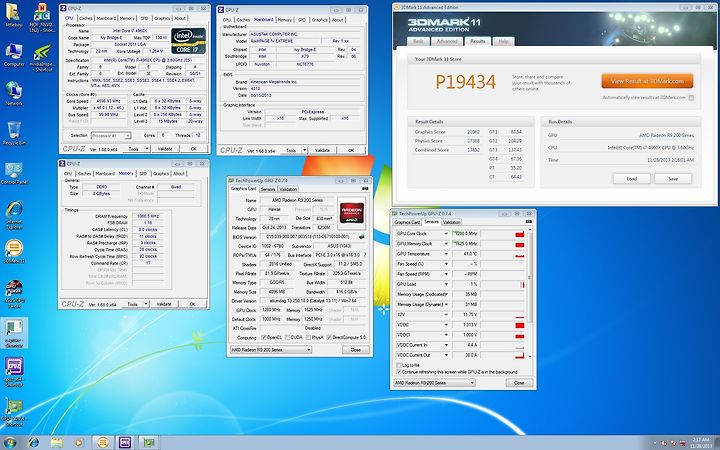
Task: Expand Tools arrow in CPU-Z Mainboard window
Action: [x=304, y=150]
